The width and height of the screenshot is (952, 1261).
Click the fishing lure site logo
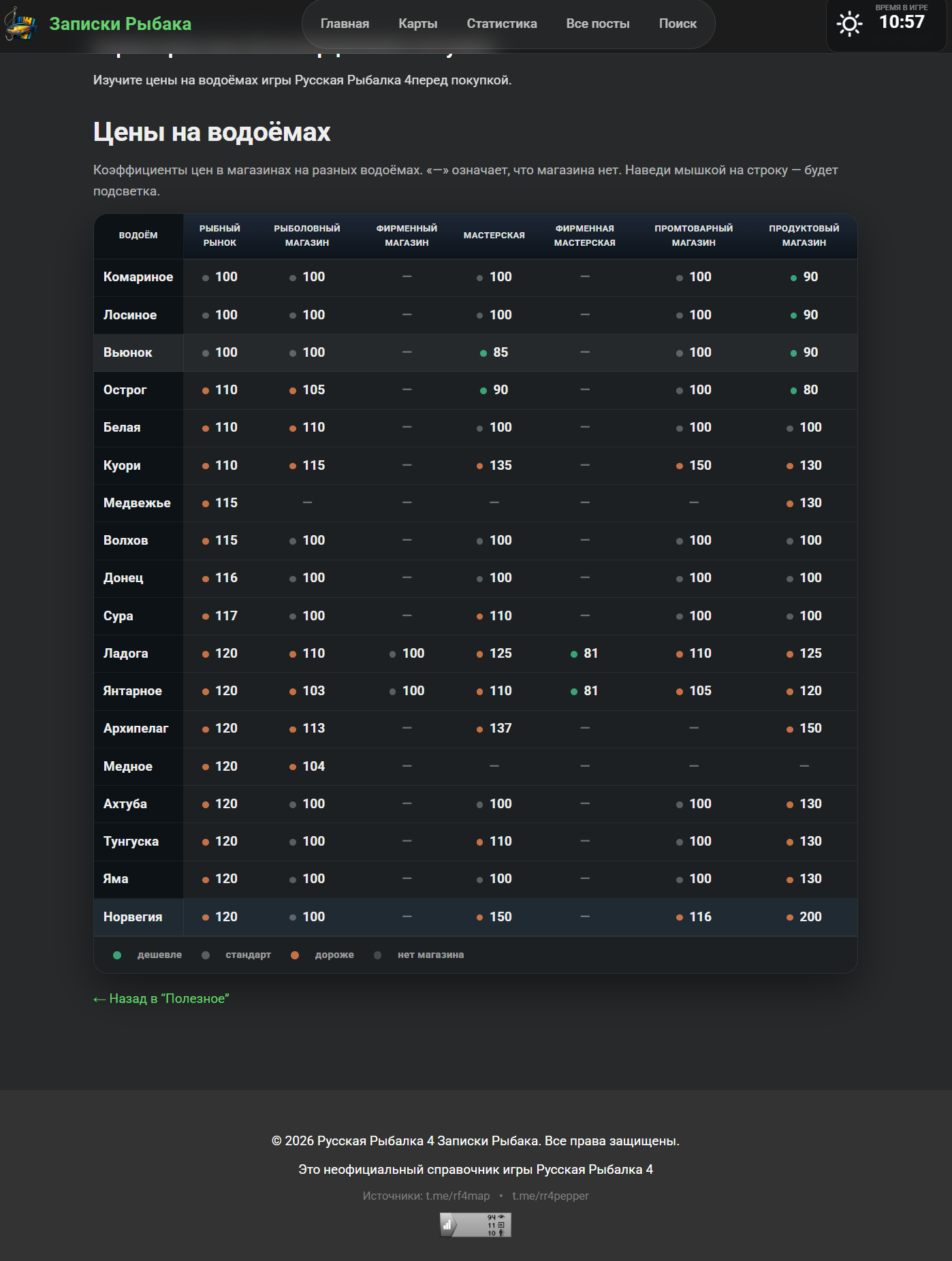(20, 25)
